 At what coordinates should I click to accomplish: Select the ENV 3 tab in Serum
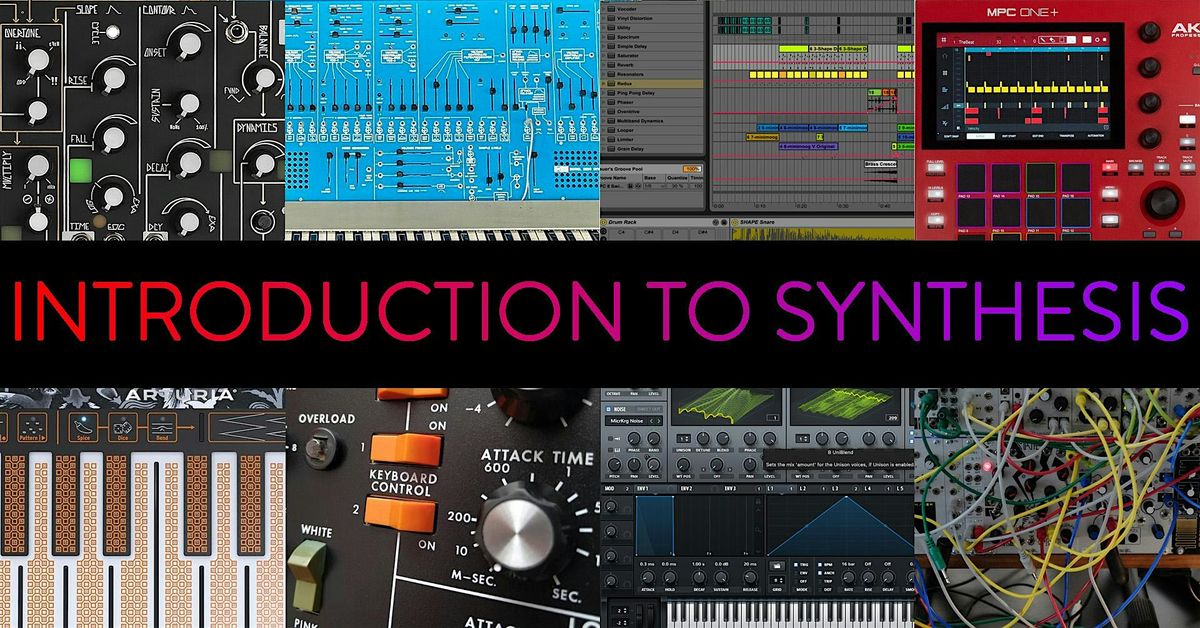pyautogui.click(x=730, y=488)
